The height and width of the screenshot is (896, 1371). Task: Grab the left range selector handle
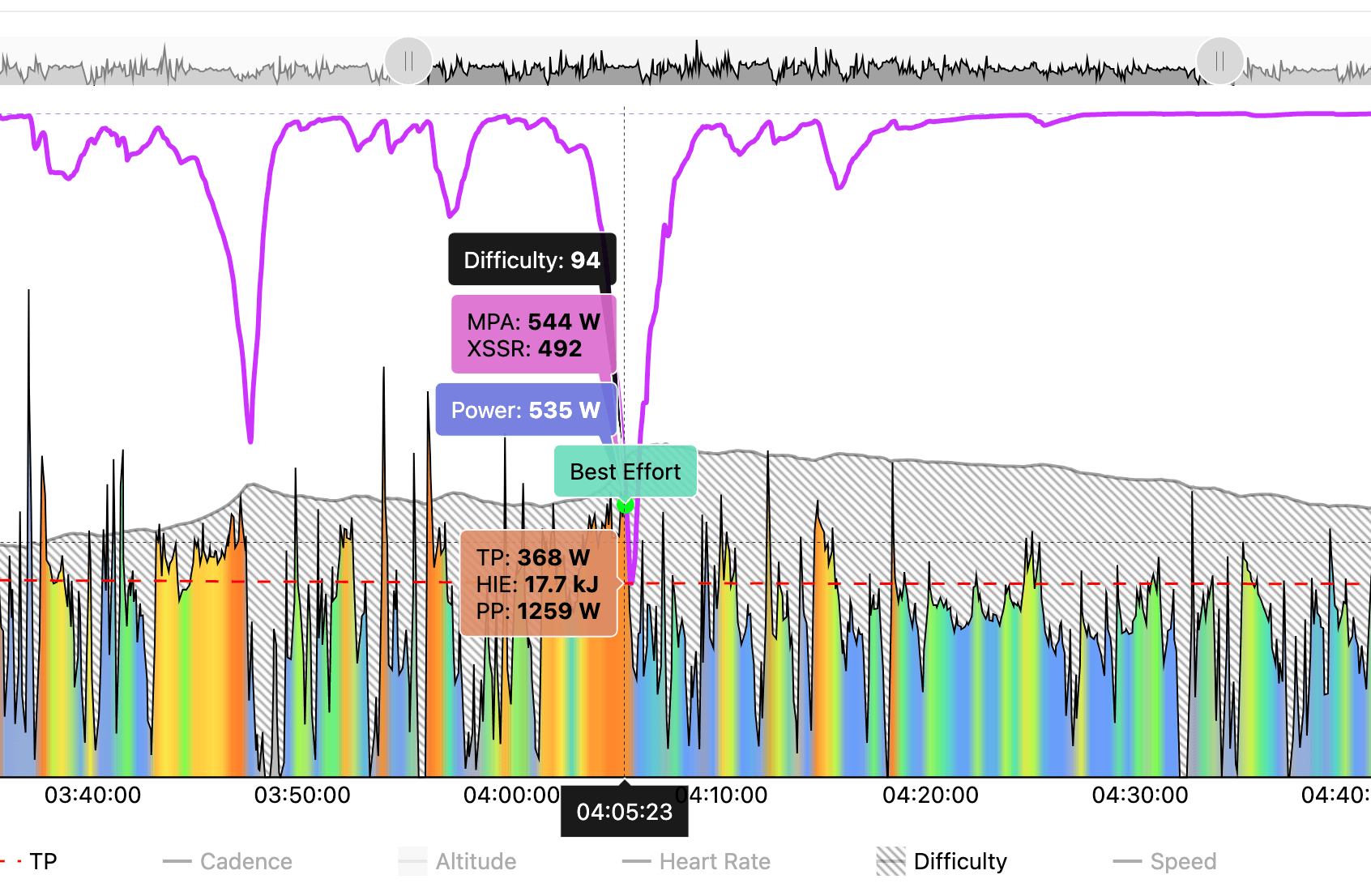point(408,61)
